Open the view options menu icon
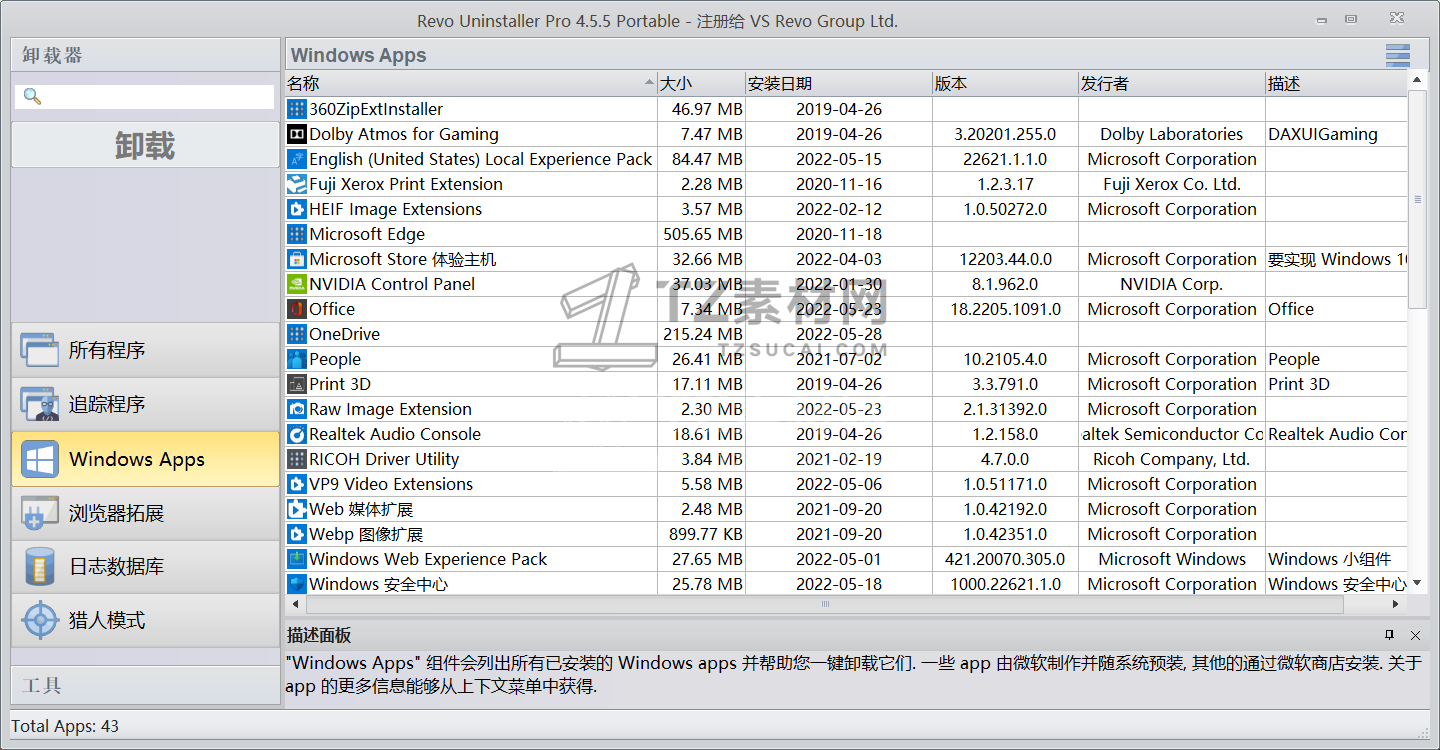 point(1397,56)
